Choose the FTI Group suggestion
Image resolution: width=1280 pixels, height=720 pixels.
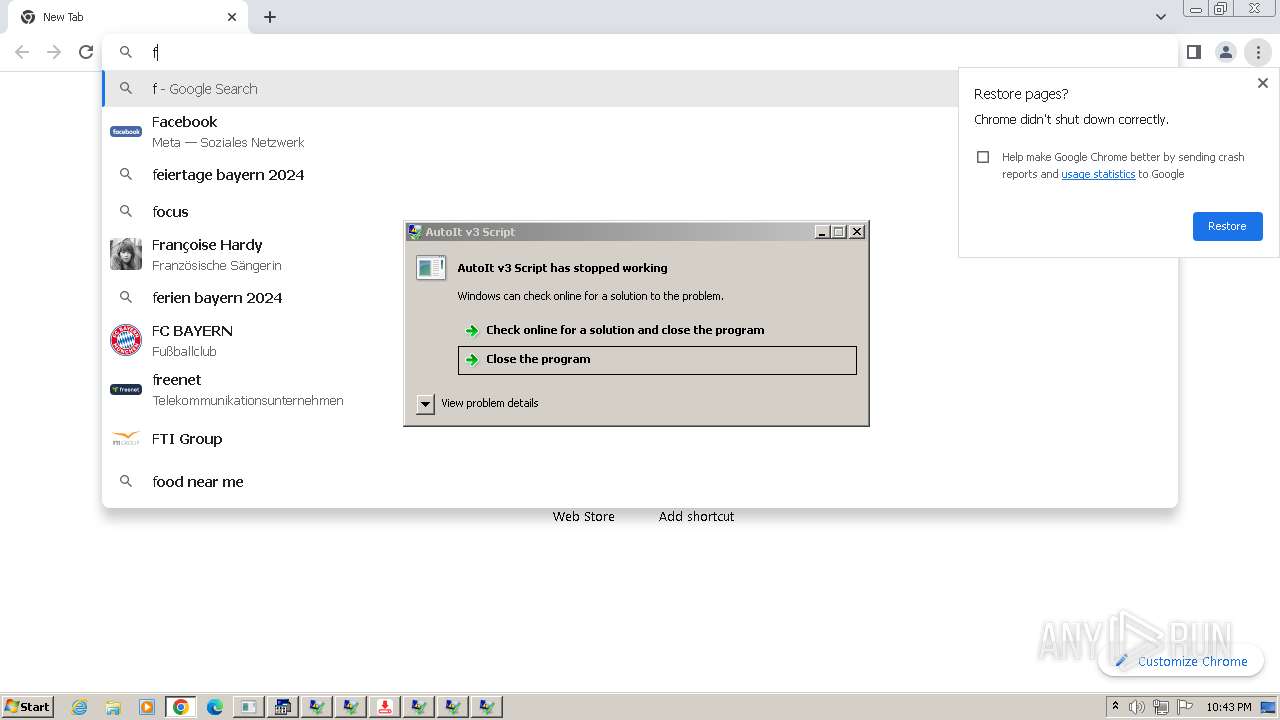tap(640, 438)
